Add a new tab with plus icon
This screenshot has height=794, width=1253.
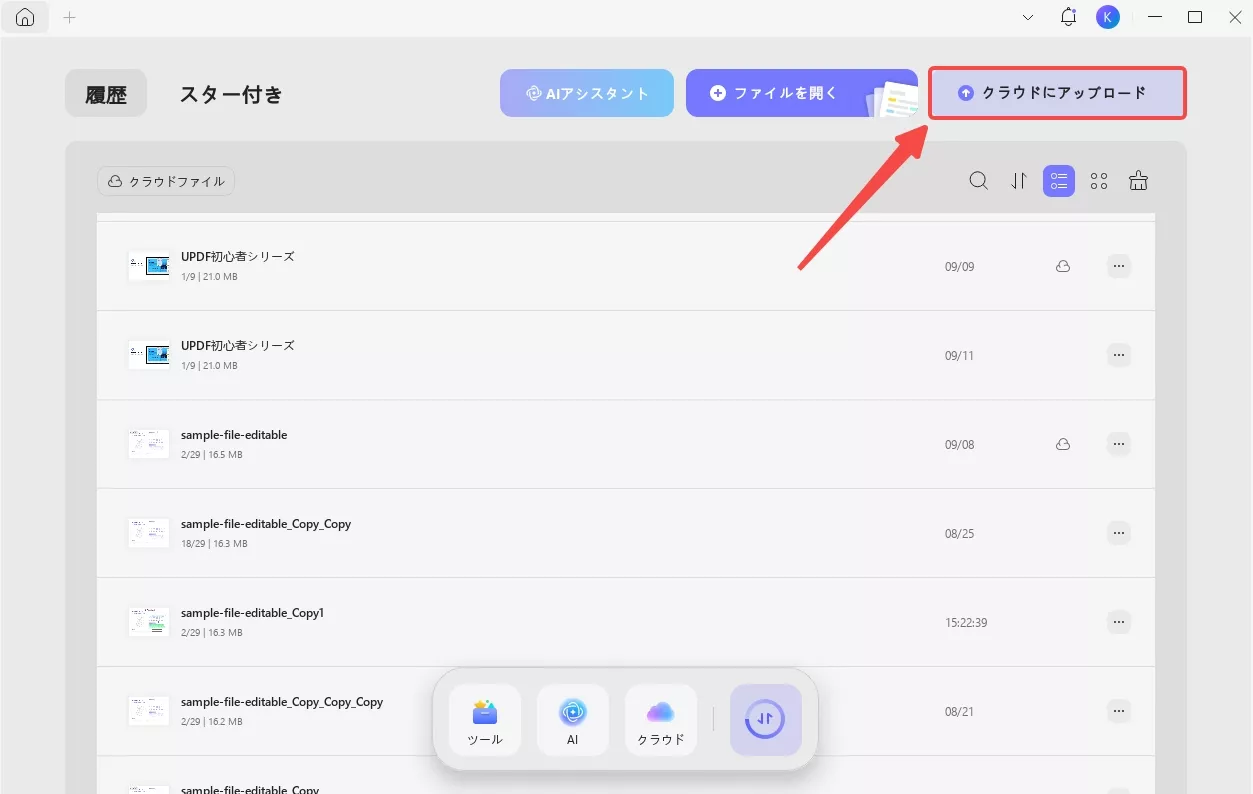coord(69,18)
